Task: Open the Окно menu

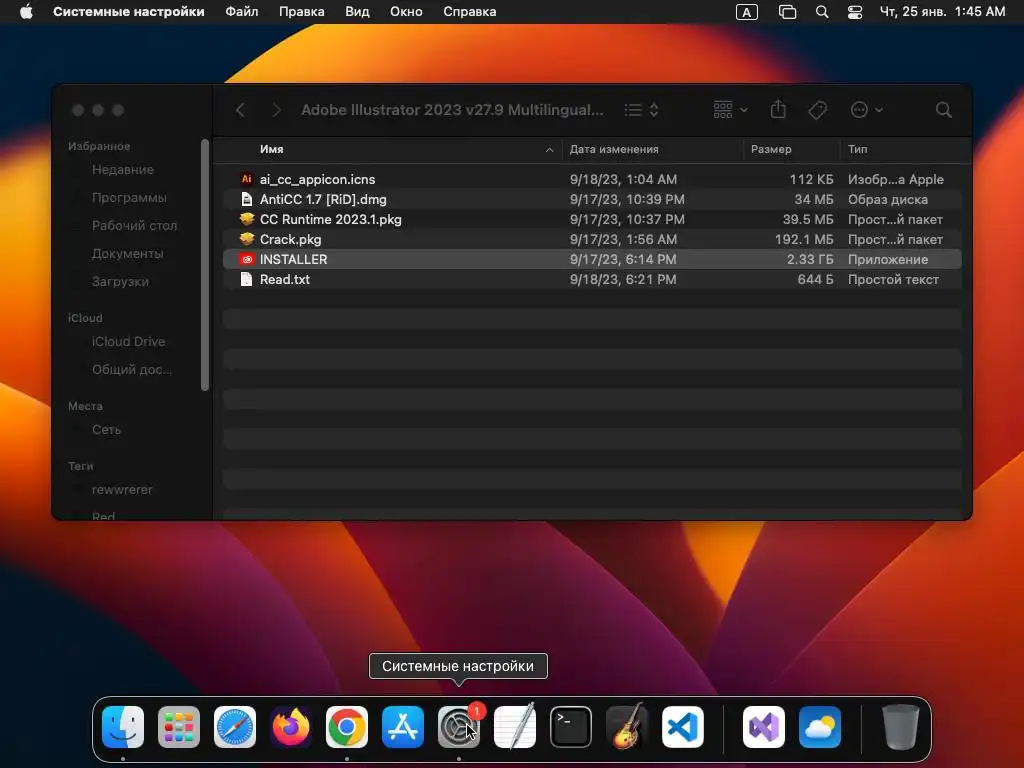Action: [406, 12]
